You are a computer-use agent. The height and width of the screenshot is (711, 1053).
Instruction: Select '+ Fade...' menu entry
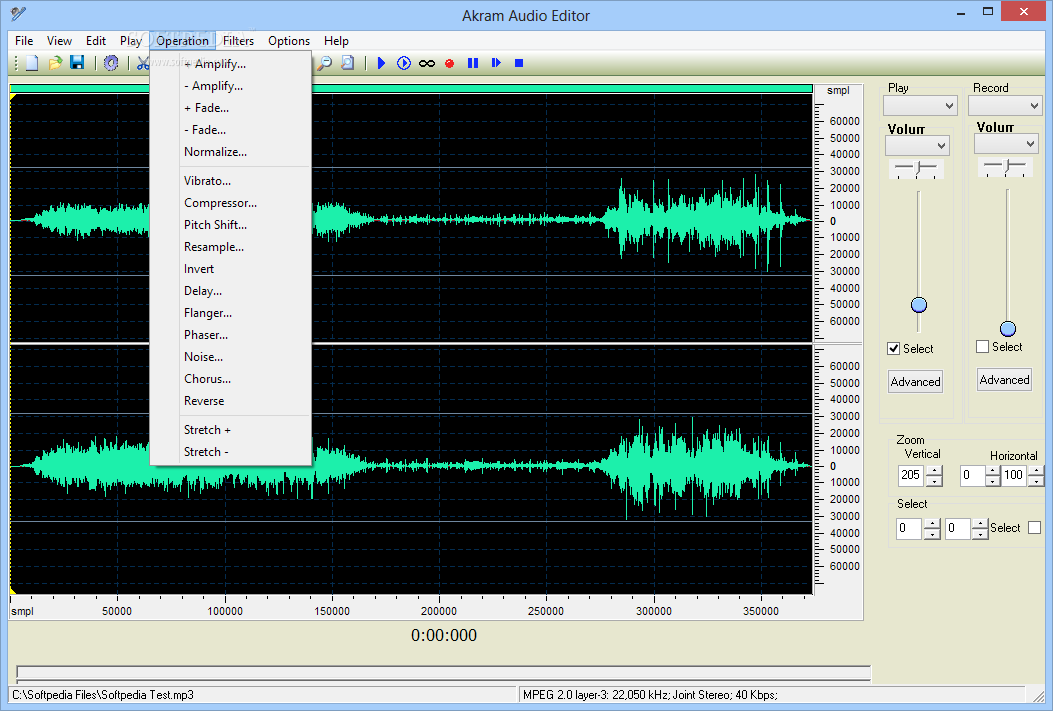[230, 108]
